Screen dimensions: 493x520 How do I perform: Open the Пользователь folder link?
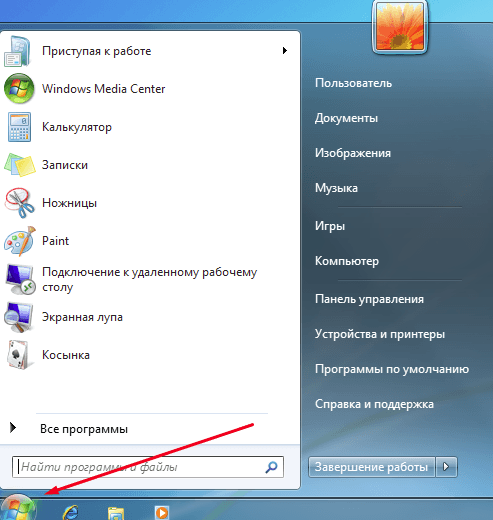tap(353, 83)
